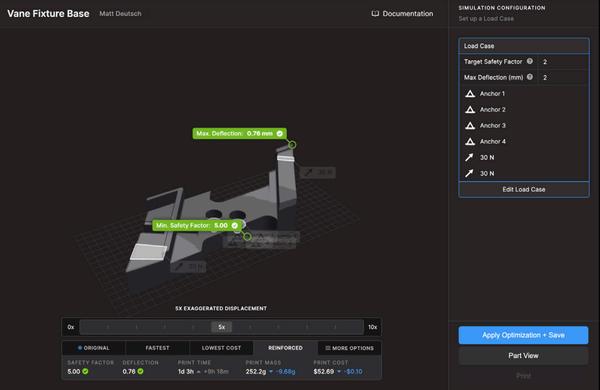
Task: Click the print mass decrease arrow icon
Action: coord(271,371)
